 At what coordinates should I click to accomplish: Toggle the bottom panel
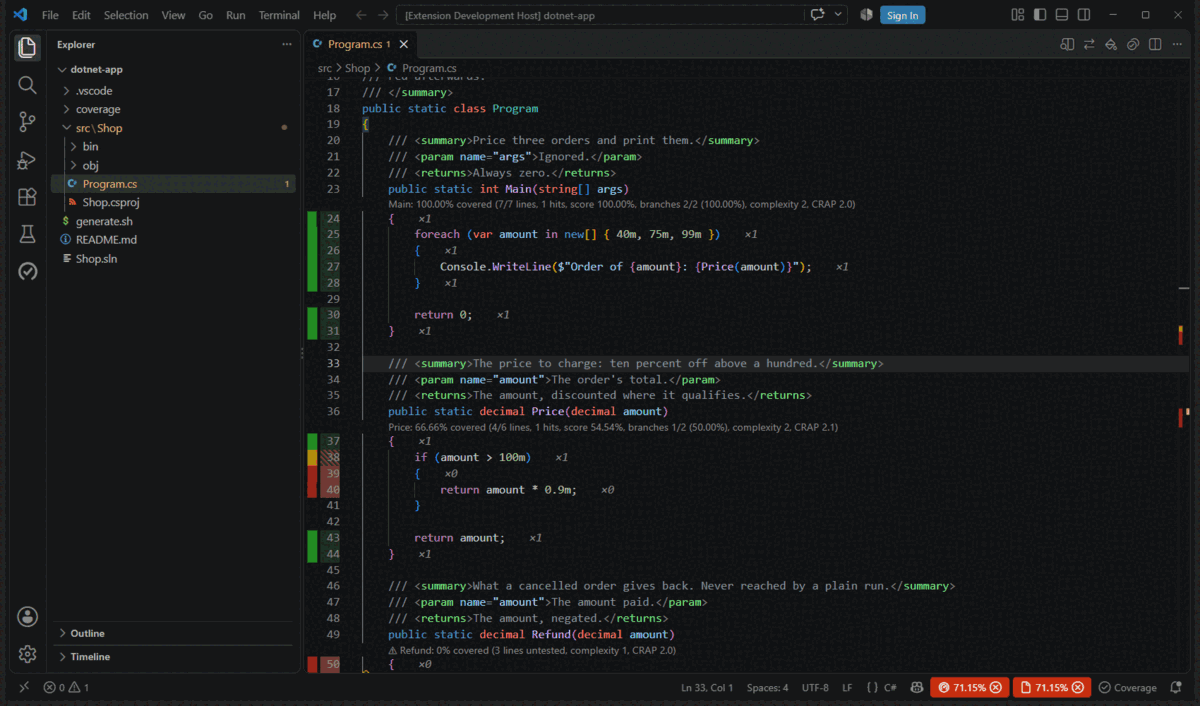pyautogui.click(x=1062, y=15)
